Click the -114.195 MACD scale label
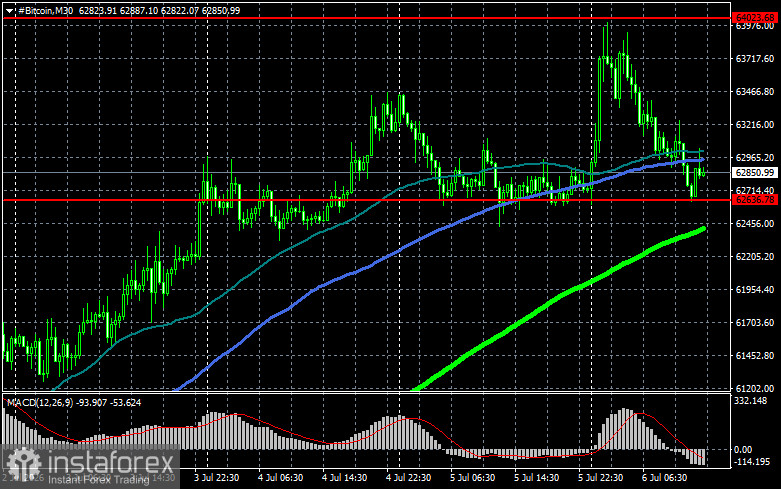This screenshot has width=781, height=489. tap(753, 462)
